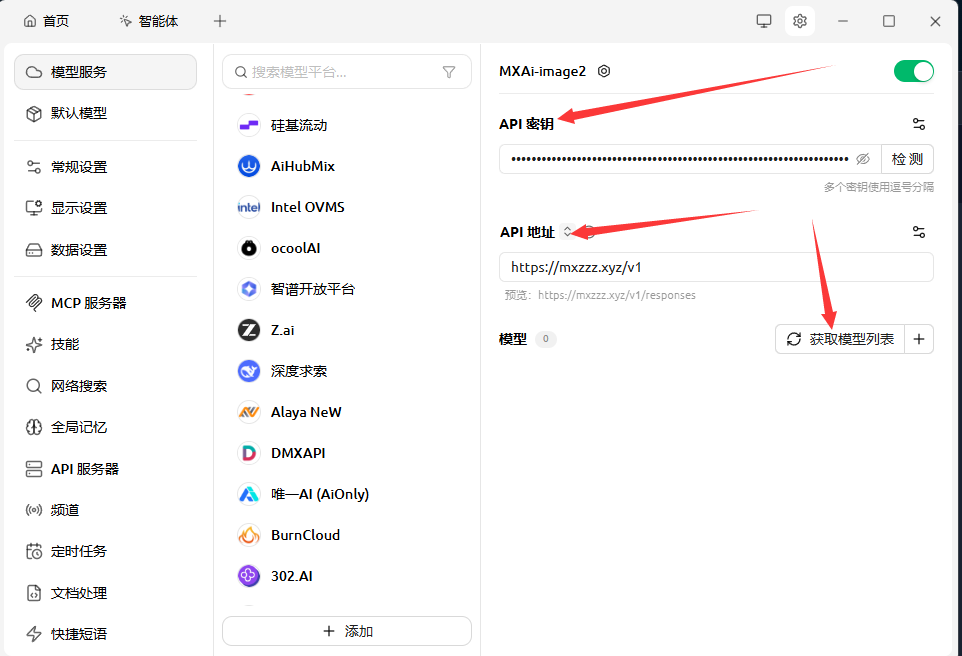Go to 数据设置 page

(x=106, y=250)
